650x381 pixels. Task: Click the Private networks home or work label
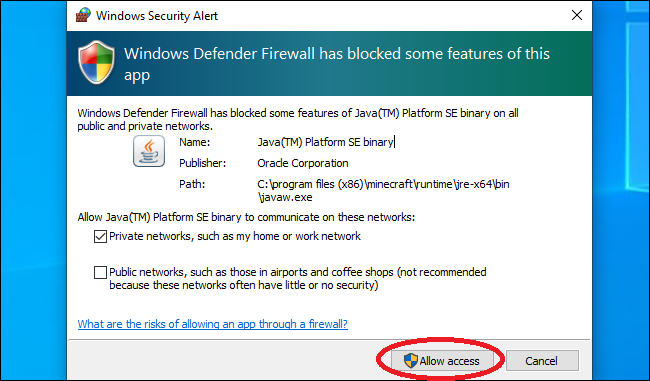coord(235,236)
